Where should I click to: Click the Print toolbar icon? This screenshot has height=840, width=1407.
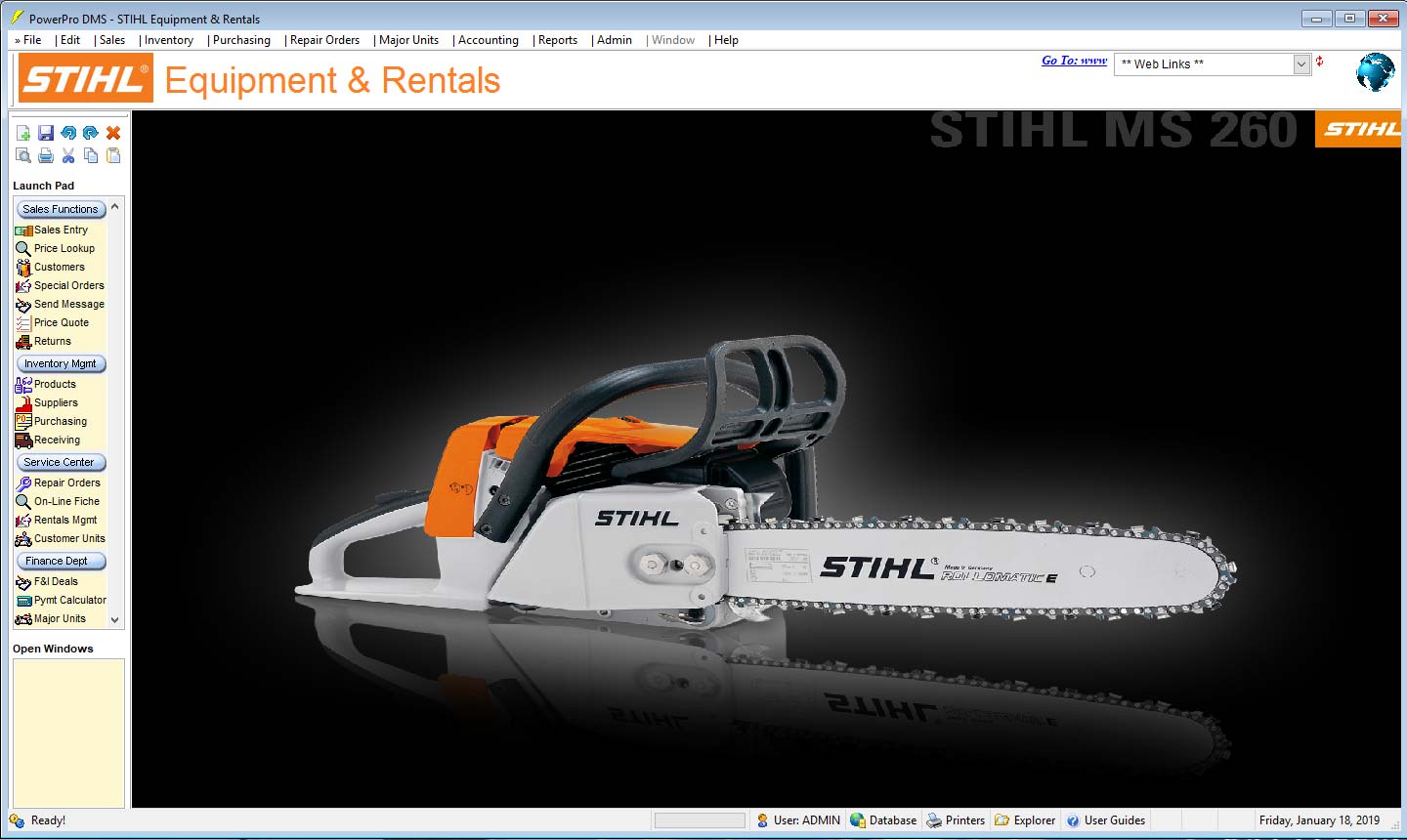[x=46, y=155]
